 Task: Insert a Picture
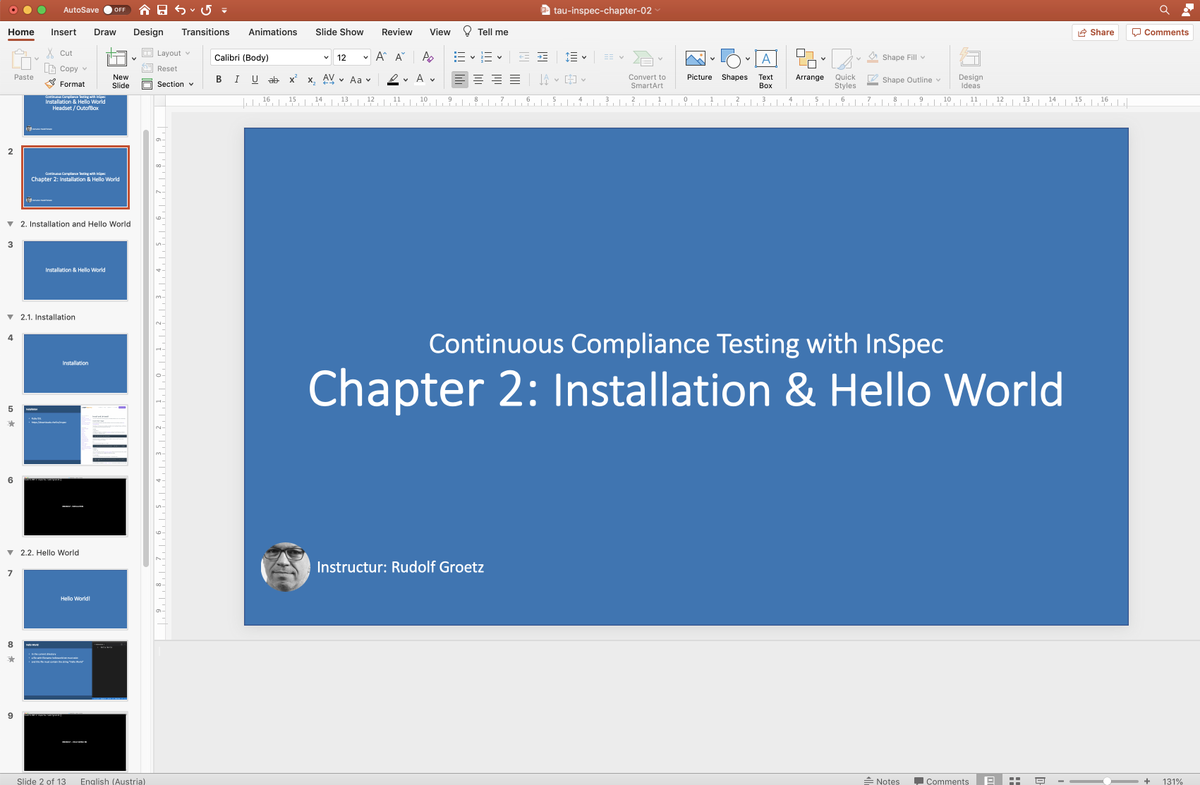[x=699, y=66]
